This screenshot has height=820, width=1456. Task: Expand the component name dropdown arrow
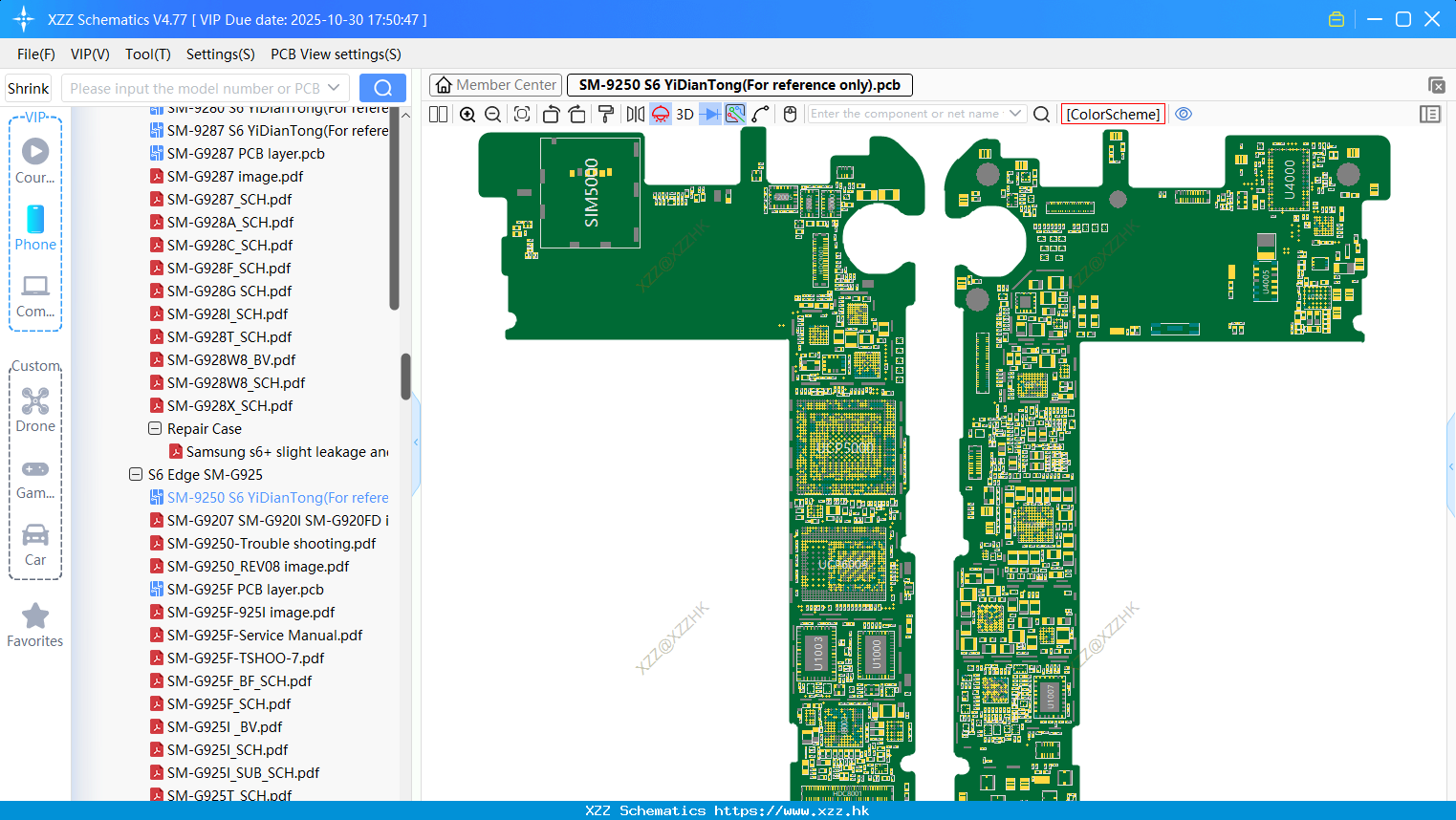tap(1015, 114)
